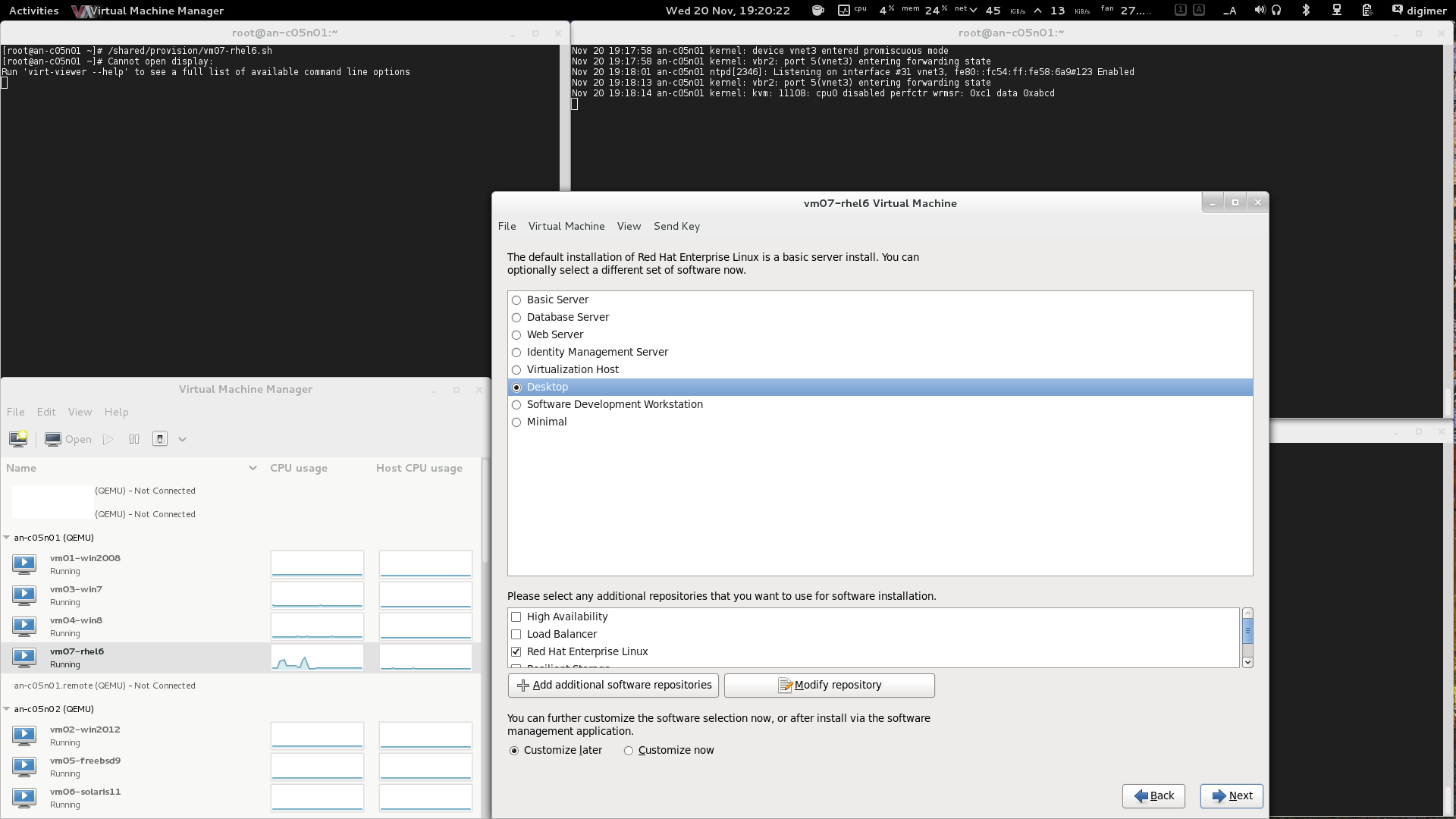Click the Host CPU usage column header
The height and width of the screenshot is (819, 1456).
[x=419, y=468]
